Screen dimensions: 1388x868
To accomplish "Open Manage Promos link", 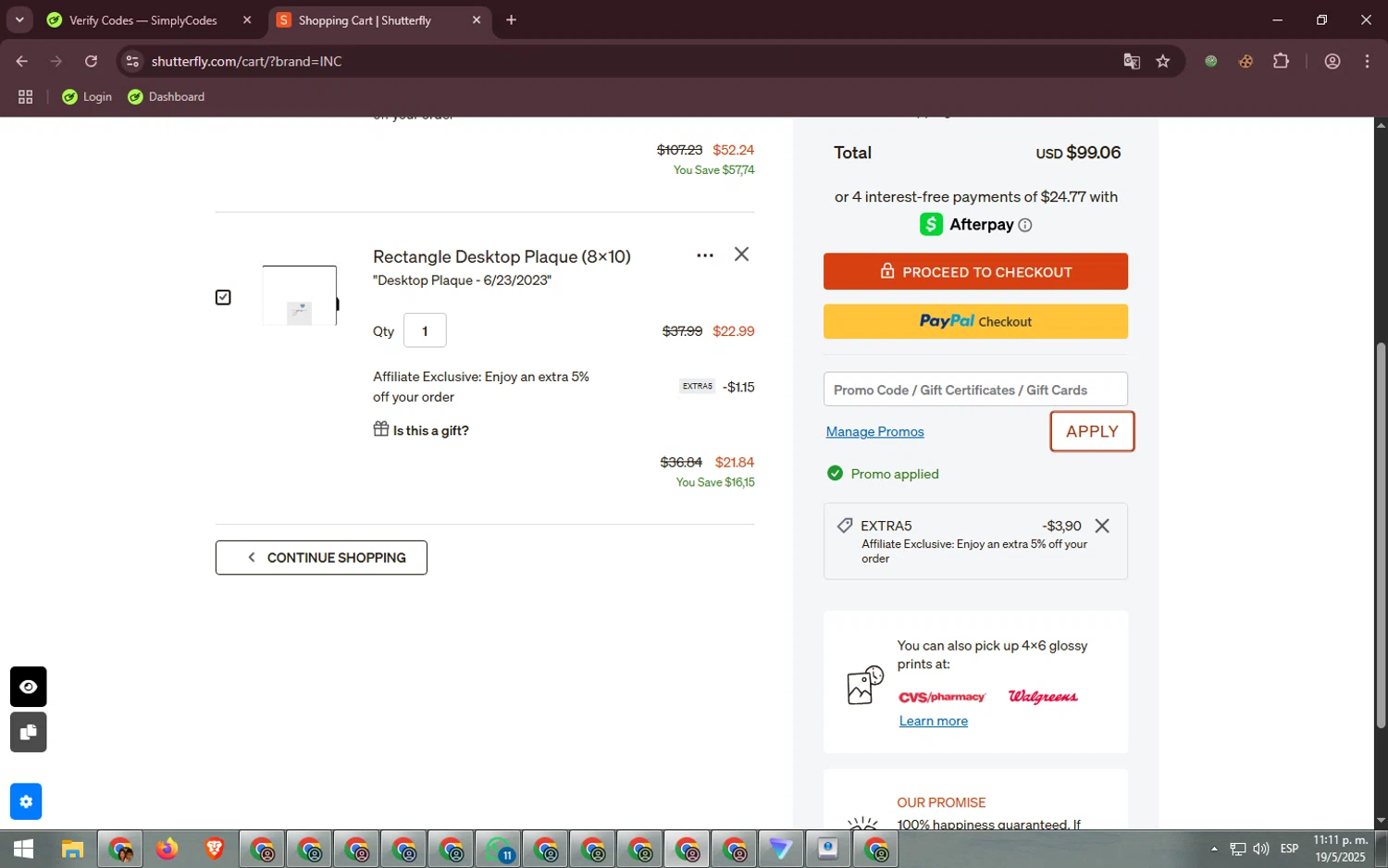I will pos(874,432).
